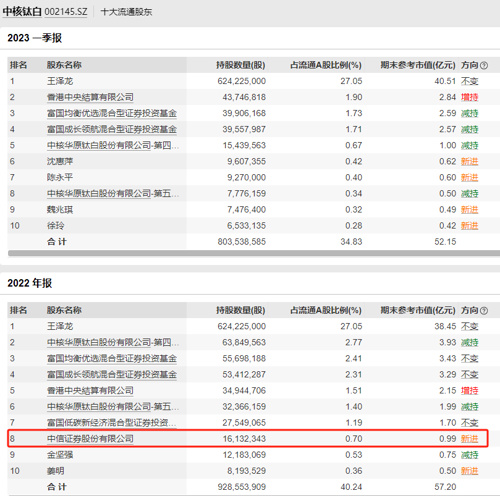Open 富国均衡优选混合型证券投资基金 in 2023 table
The width and height of the screenshot is (500, 496).
pyautogui.click(x=112, y=113)
